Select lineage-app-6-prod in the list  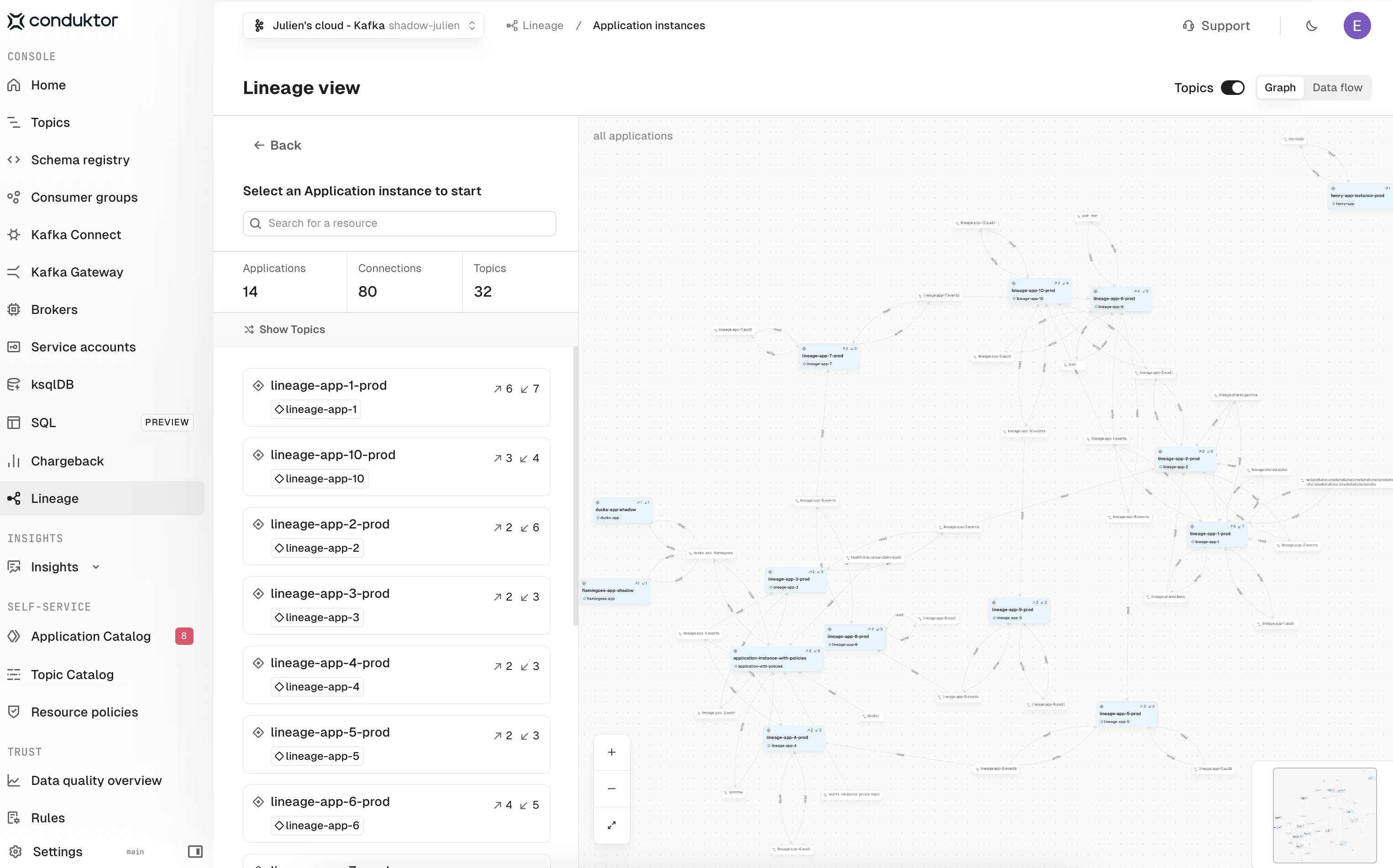coord(397,813)
